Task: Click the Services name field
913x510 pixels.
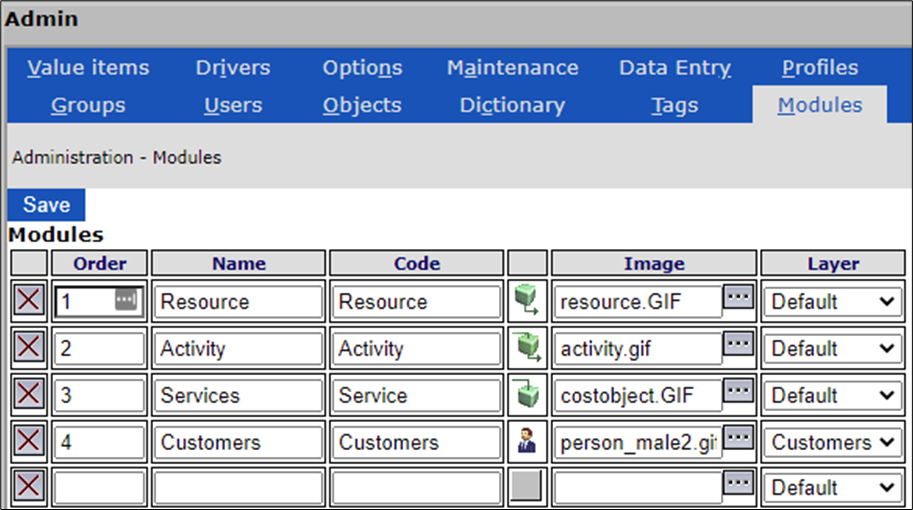Action: click(238, 395)
